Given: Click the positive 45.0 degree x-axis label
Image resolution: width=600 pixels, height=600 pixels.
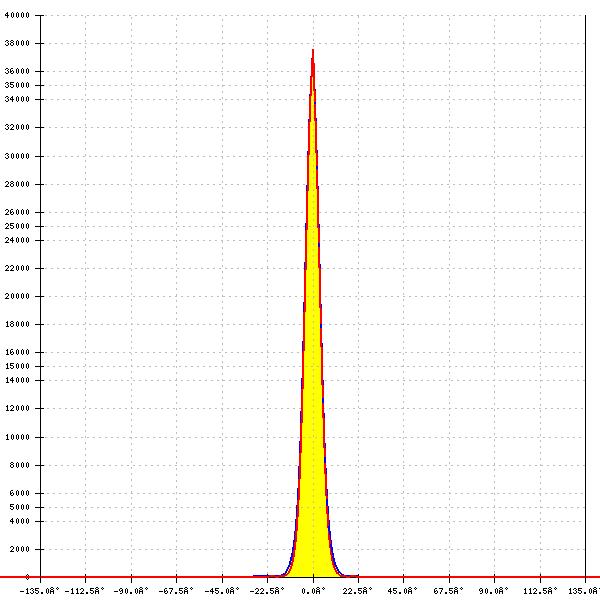Looking at the screenshot, I should [403, 591].
